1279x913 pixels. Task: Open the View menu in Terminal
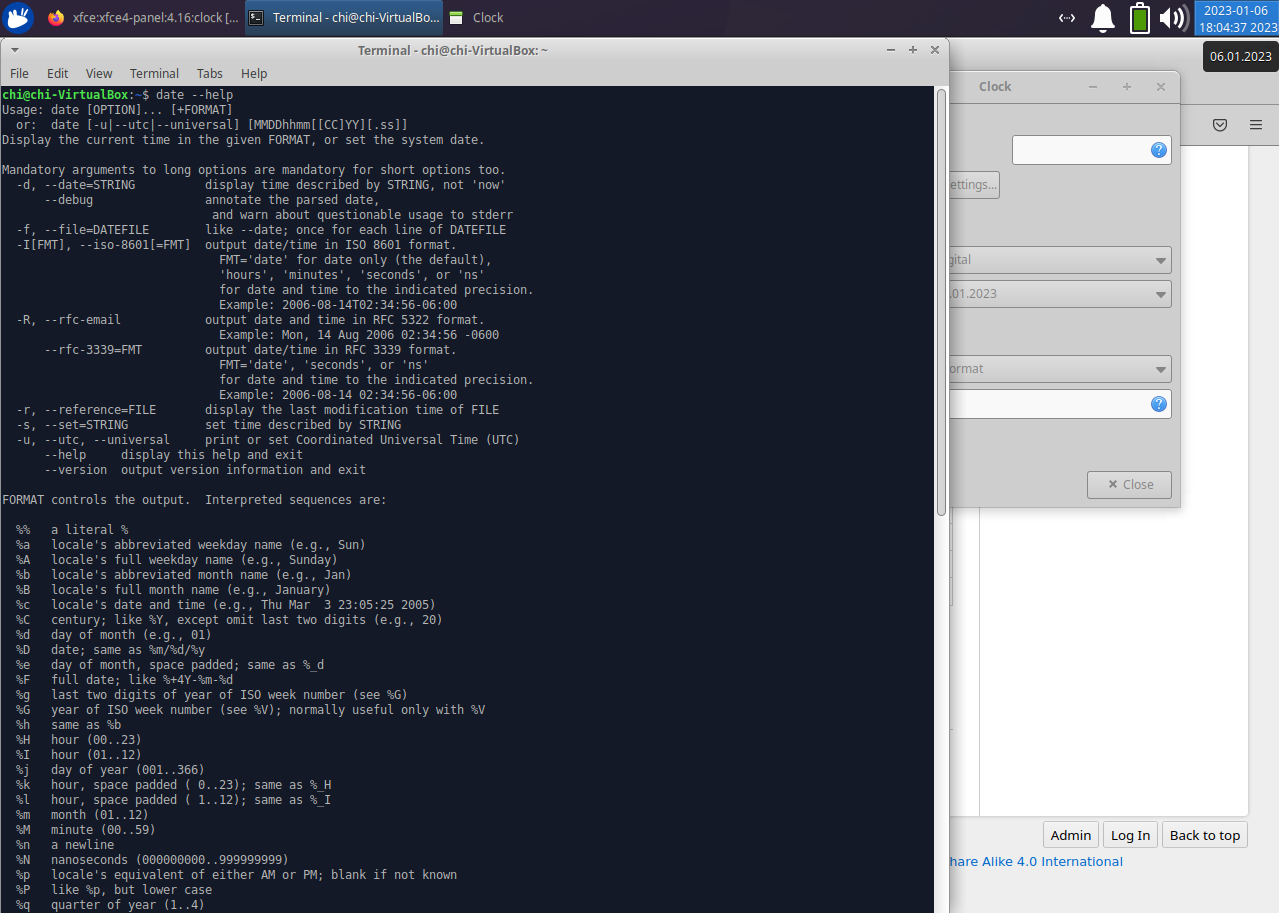click(99, 73)
